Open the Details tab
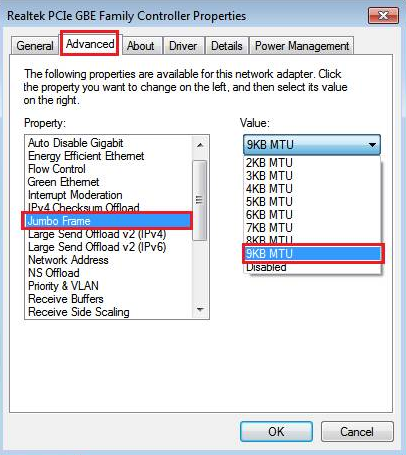The height and width of the screenshot is (455, 406). pos(227,46)
